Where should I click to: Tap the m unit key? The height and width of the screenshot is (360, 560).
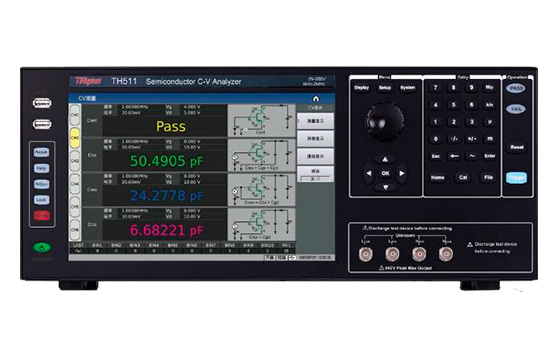490,139
